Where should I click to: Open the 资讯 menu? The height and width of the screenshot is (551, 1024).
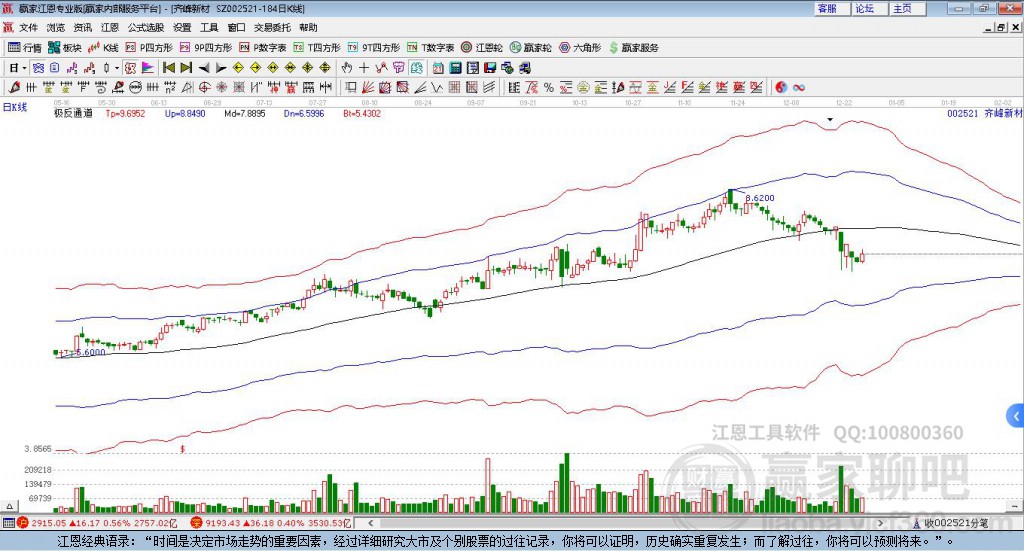pyautogui.click(x=83, y=27)
